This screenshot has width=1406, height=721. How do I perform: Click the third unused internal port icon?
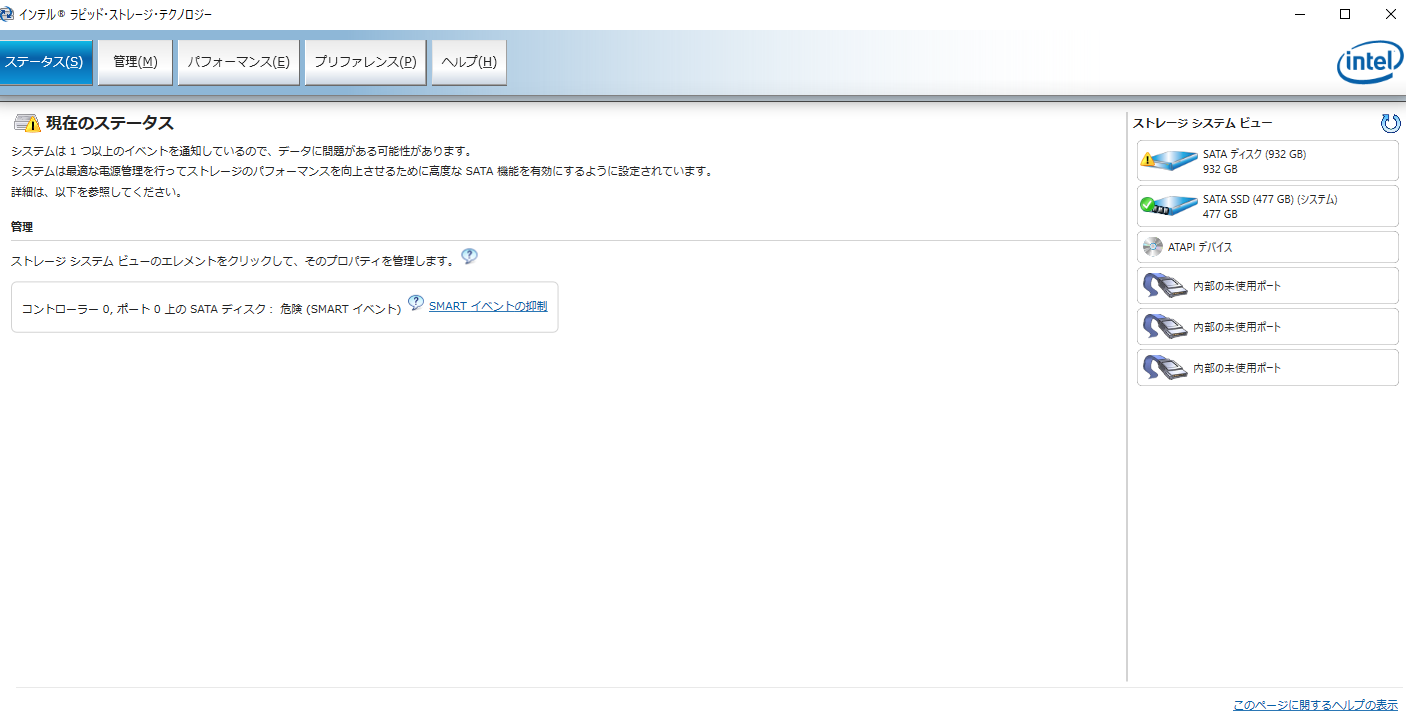(x=1164, y=368)
